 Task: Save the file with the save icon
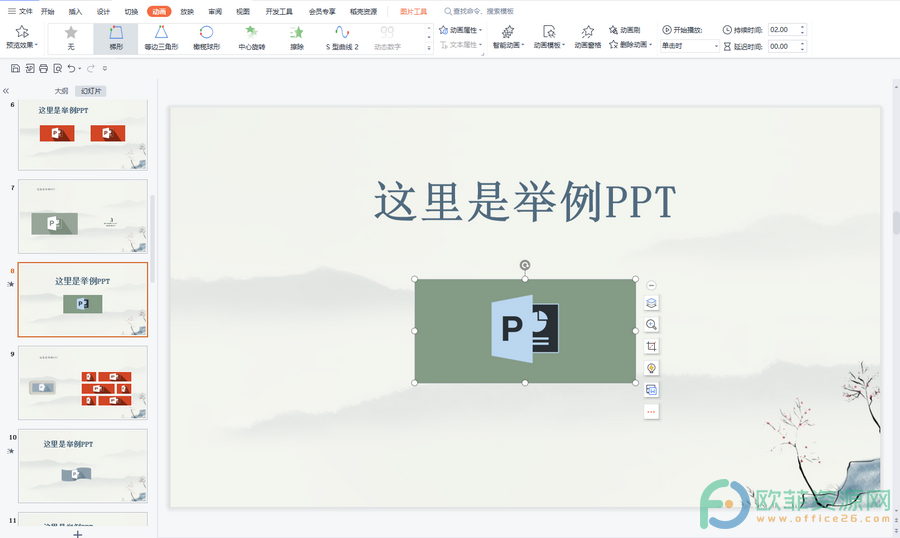(x=15, y=68)
